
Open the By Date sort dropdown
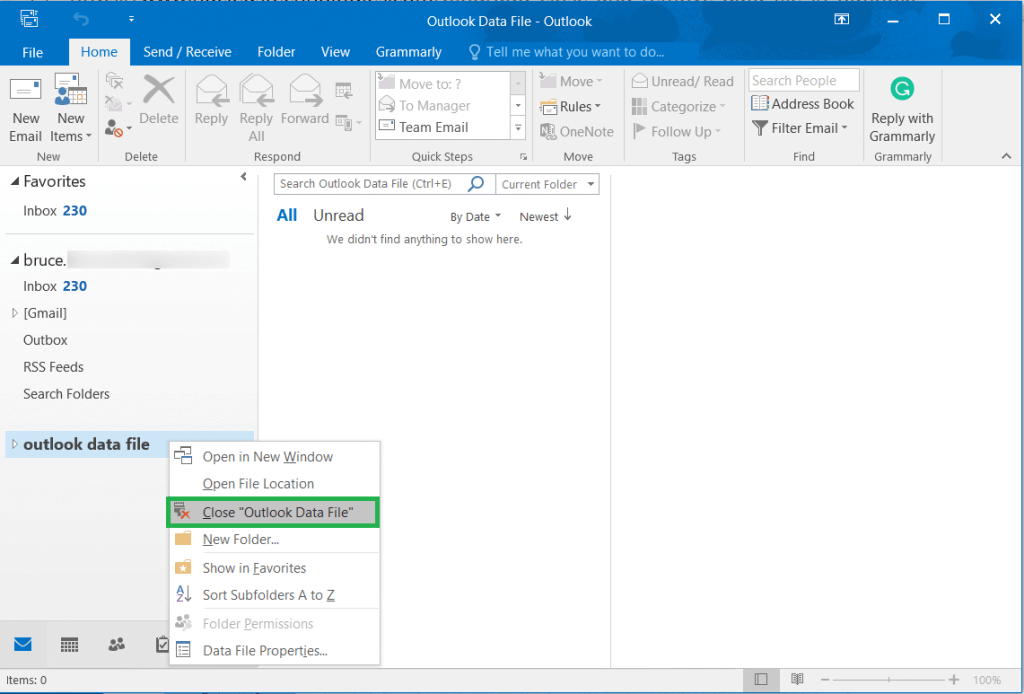(475, 217)
